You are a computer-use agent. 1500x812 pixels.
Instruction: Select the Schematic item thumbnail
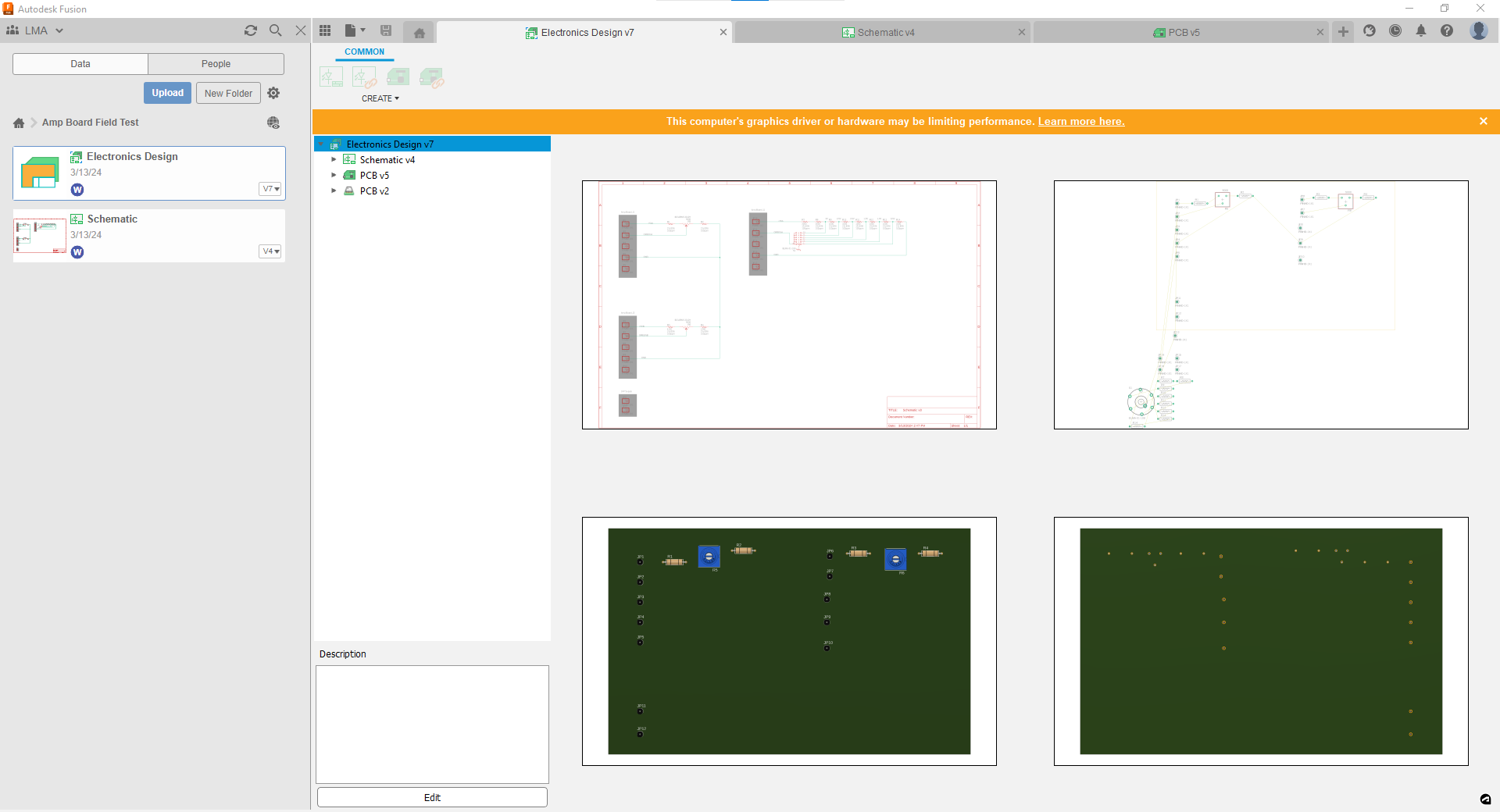click(x=39, y=235)
